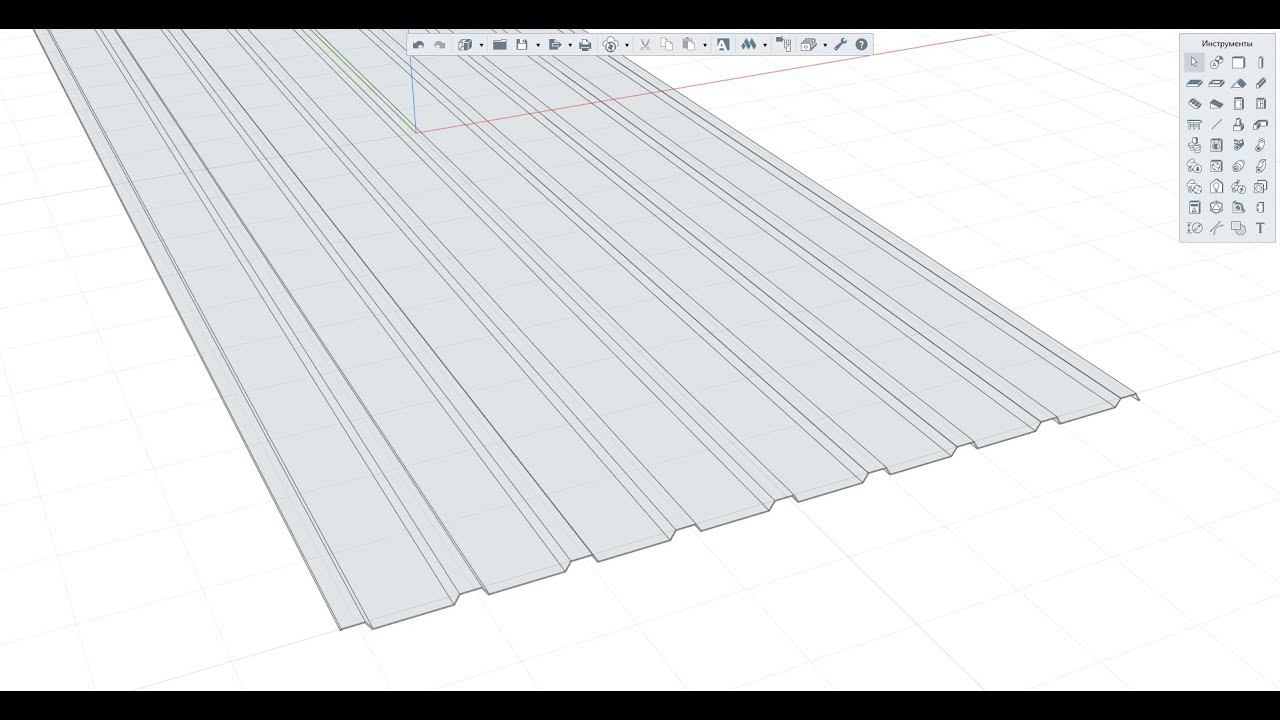Click the export document icon
This screenshot has height=720, width=1280.
click(x=555, y=45)
